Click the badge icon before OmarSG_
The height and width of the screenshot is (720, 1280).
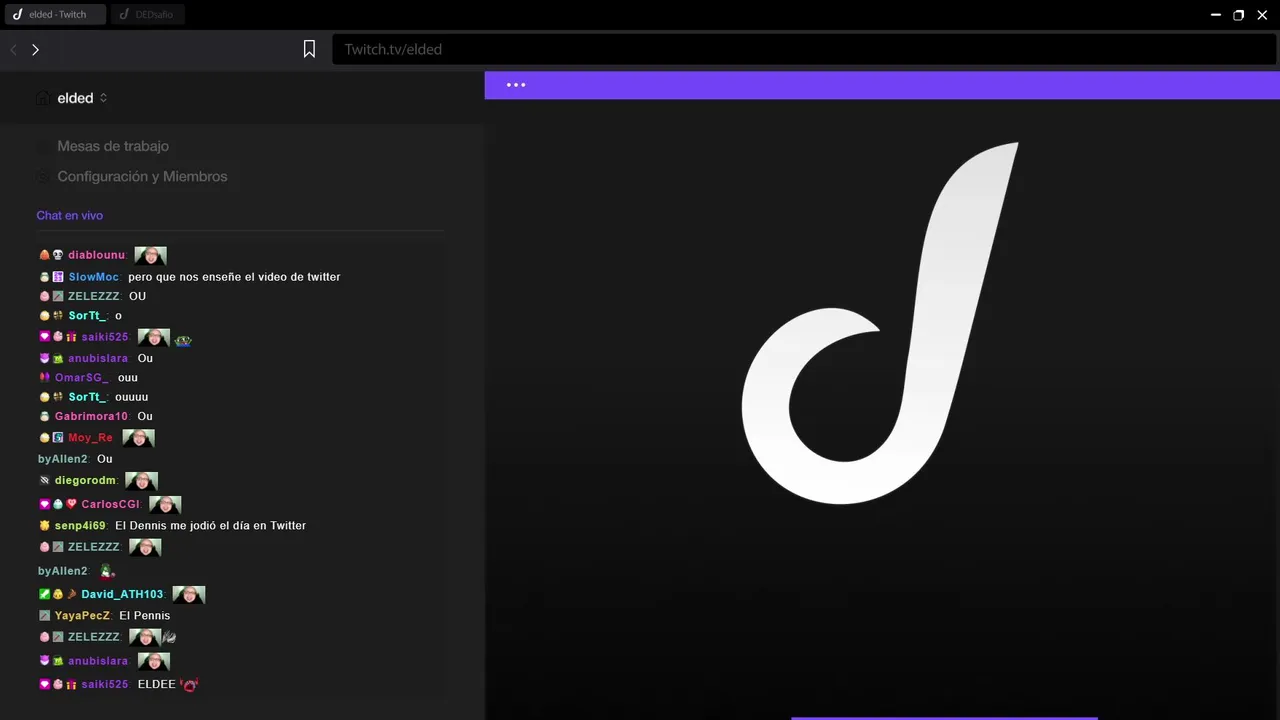pos(44,378)
